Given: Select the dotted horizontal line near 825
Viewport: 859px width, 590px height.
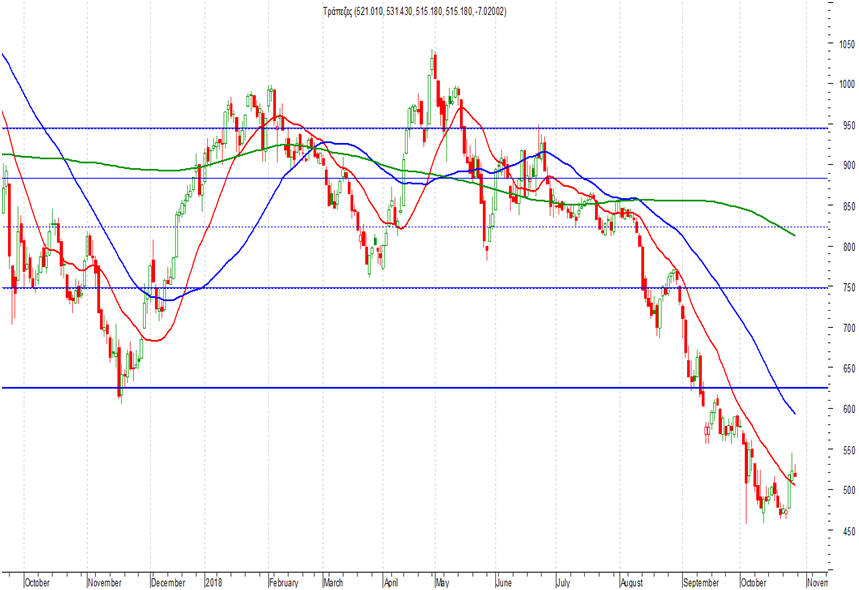Looking at the screenshot, I should pyautogui.click(x=414, y=227).
